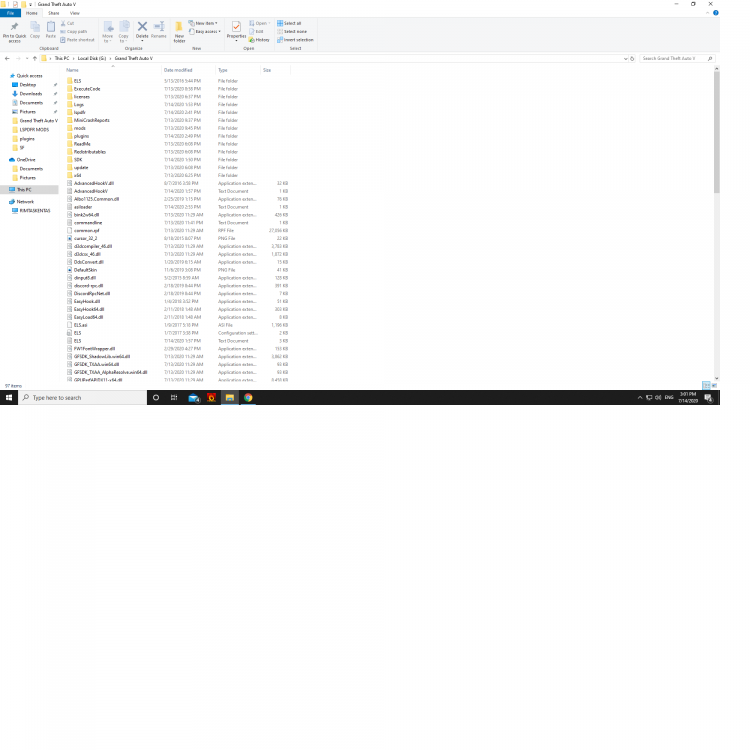750x750 pixels.
Task: Open the Explorer help icon
Action: [x=716, y=13]
